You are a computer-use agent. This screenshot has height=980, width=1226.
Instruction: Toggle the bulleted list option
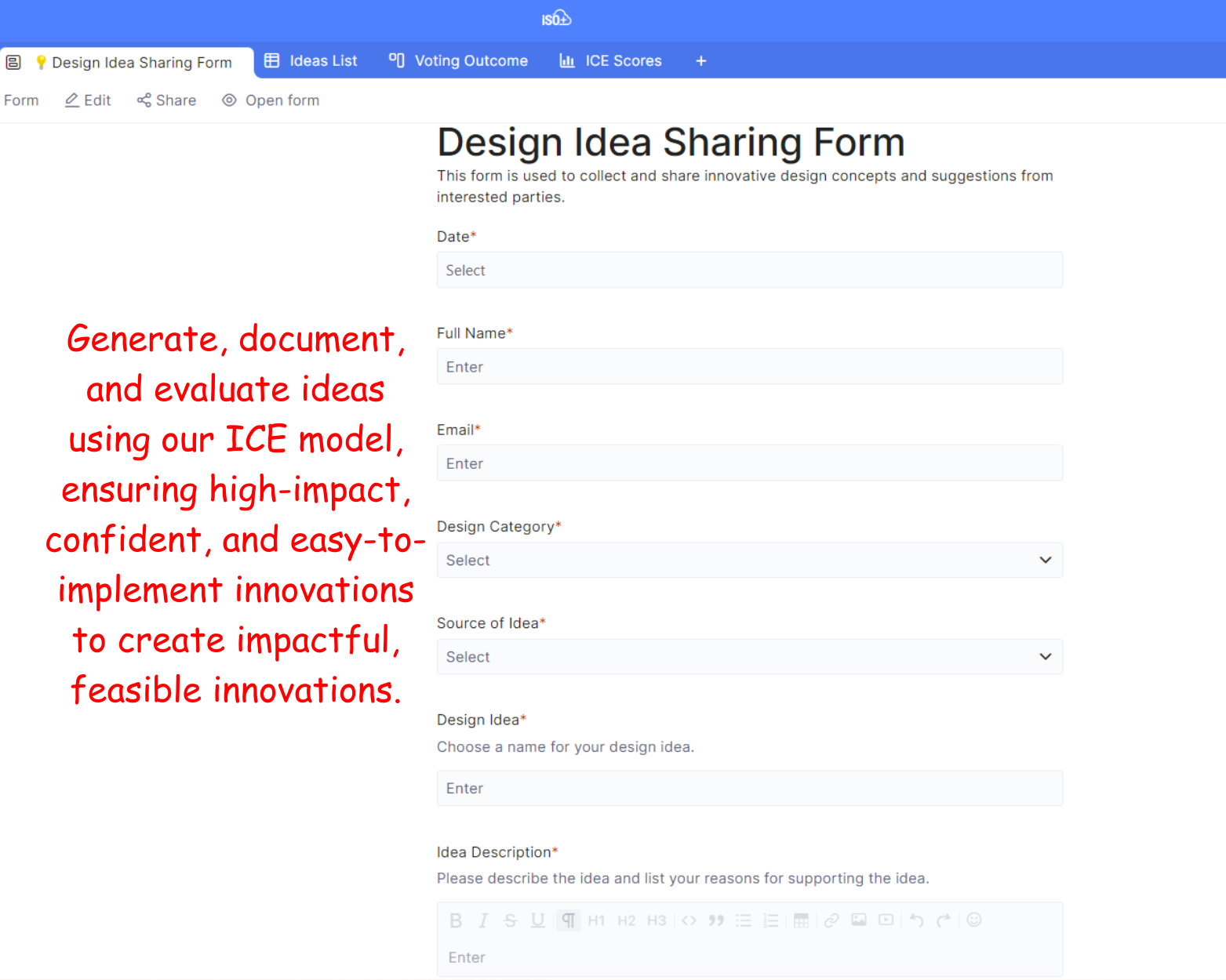tap(744, 920)
